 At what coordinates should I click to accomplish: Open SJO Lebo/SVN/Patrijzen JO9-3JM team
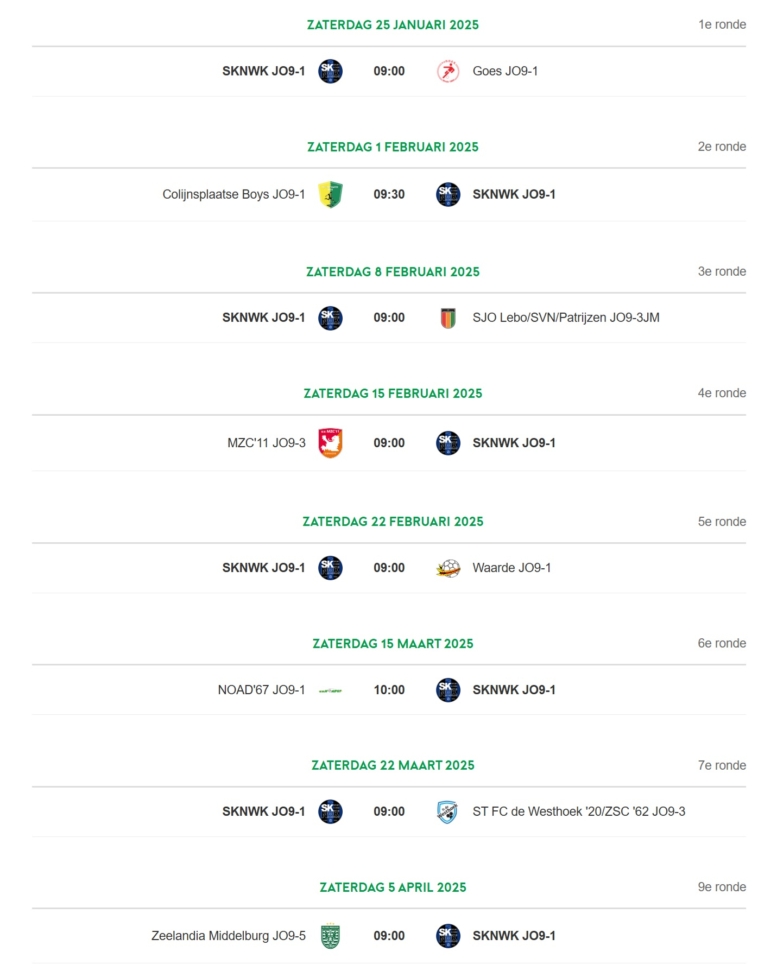coord(566,318)
